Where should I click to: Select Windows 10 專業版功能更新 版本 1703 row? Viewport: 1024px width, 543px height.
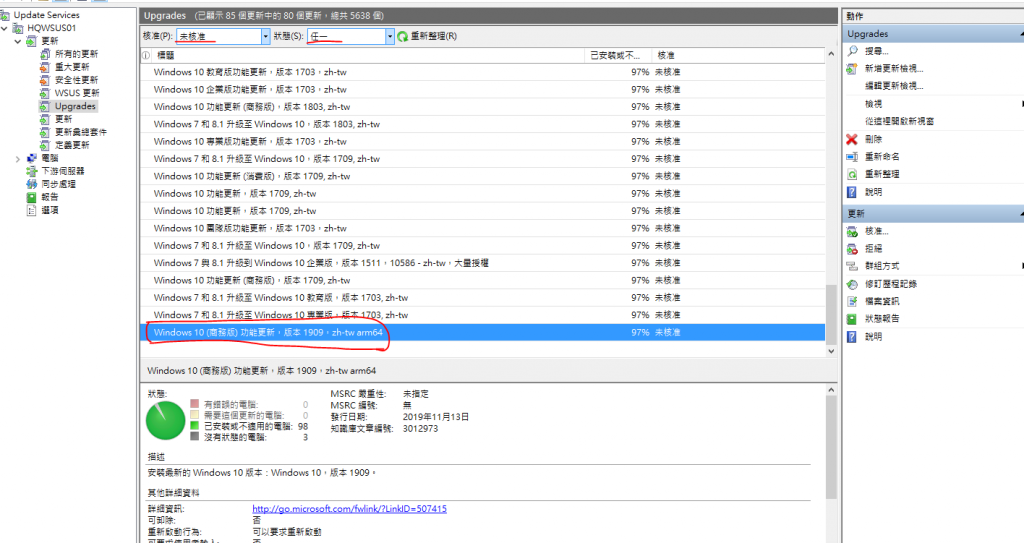point(483,142)
